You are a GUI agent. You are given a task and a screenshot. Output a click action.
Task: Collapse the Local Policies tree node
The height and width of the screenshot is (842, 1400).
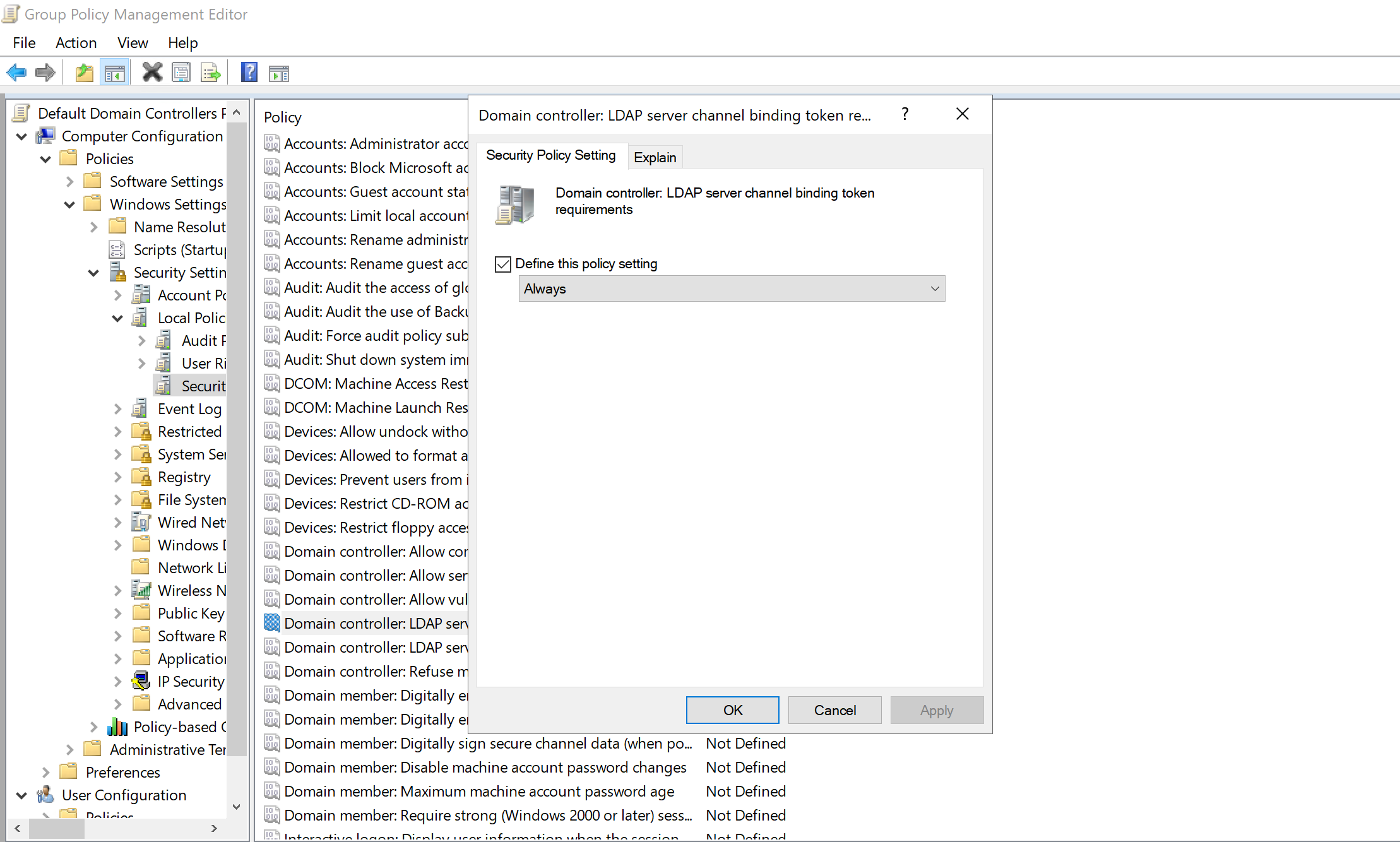pyautogui.click(x=117, y=318)
